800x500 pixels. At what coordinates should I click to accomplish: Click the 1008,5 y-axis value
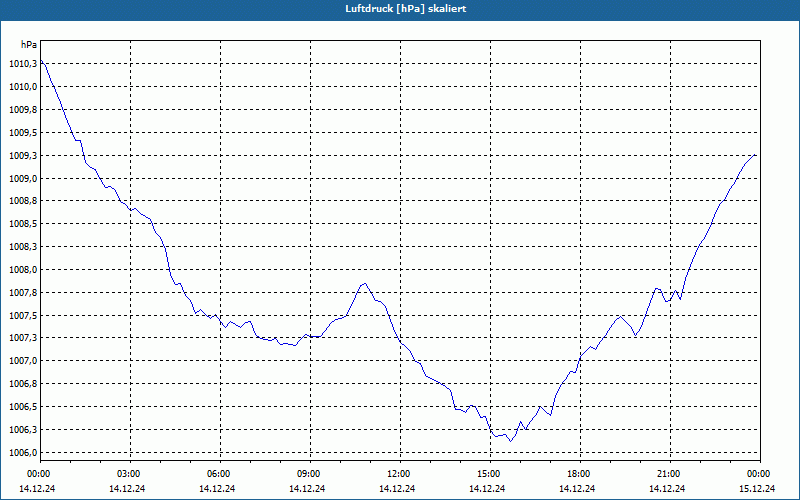(x=23, y=224)
